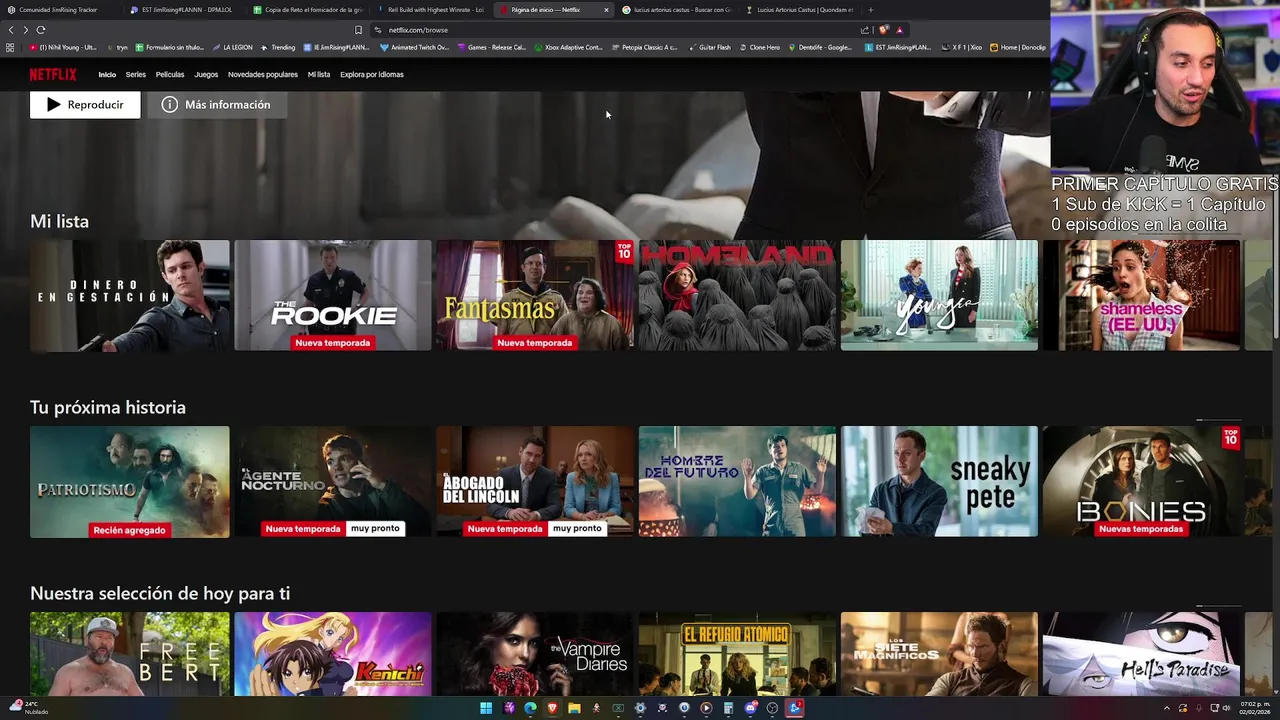Switch to Lucius Artorius Castus Quondam tab
The width and height of the screenshot is (1280, 720).
coord(800,10)
